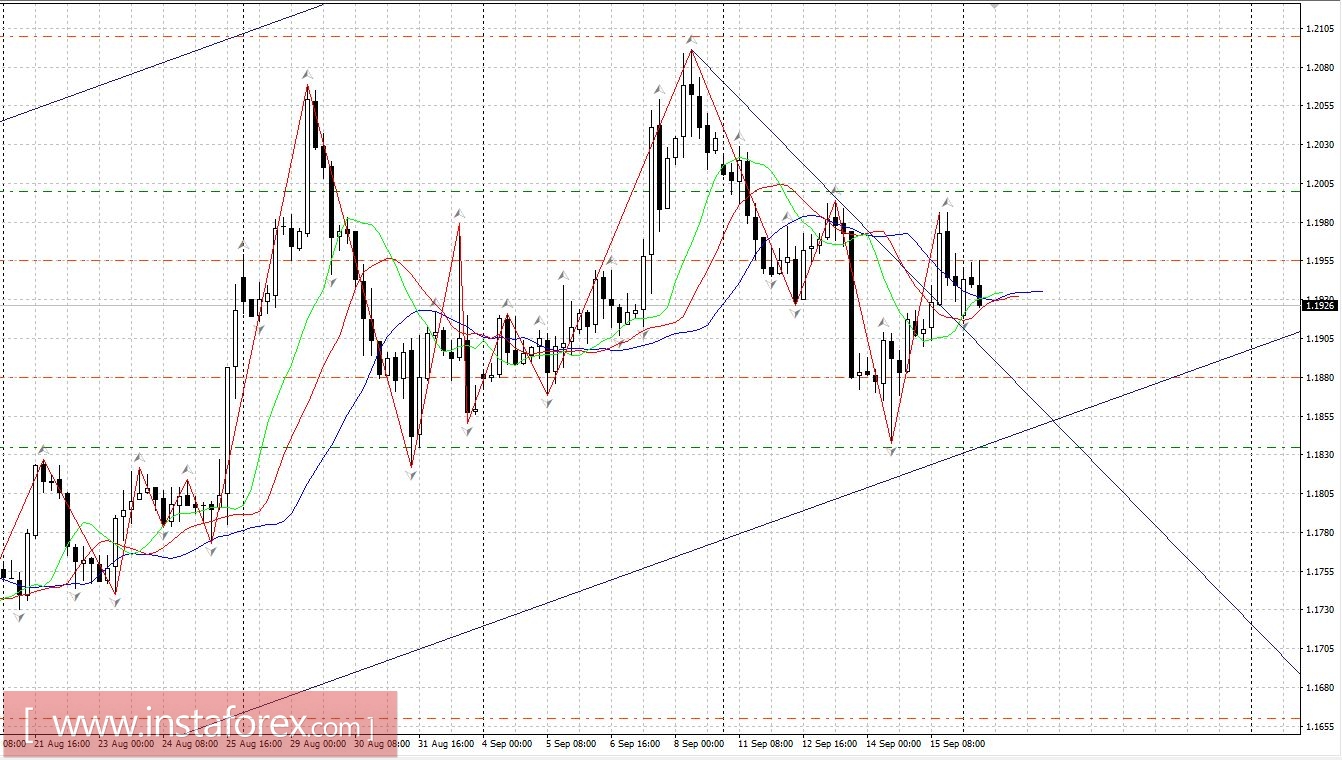Click the 1.1805 price axis label
This screenshot has height=760, width=1342.
pyautogui.click(x=1321, y=494)
